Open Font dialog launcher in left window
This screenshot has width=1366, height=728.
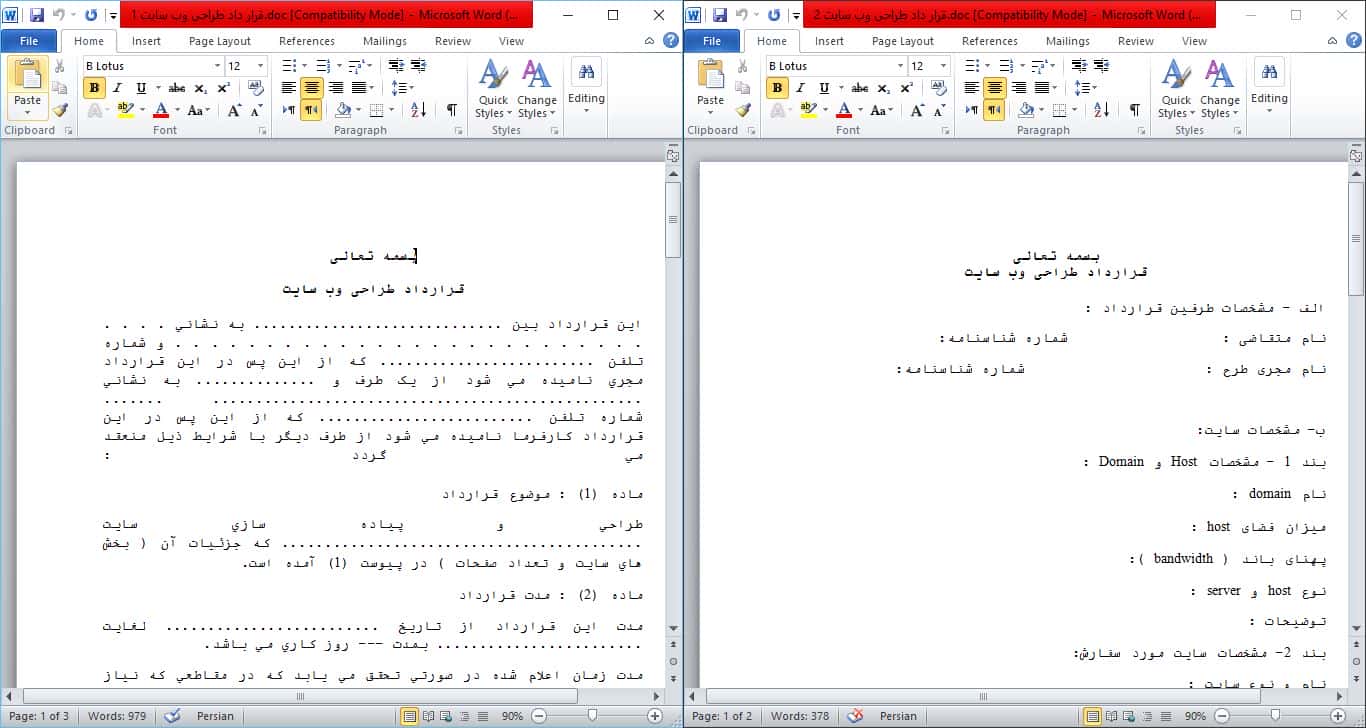263,131
